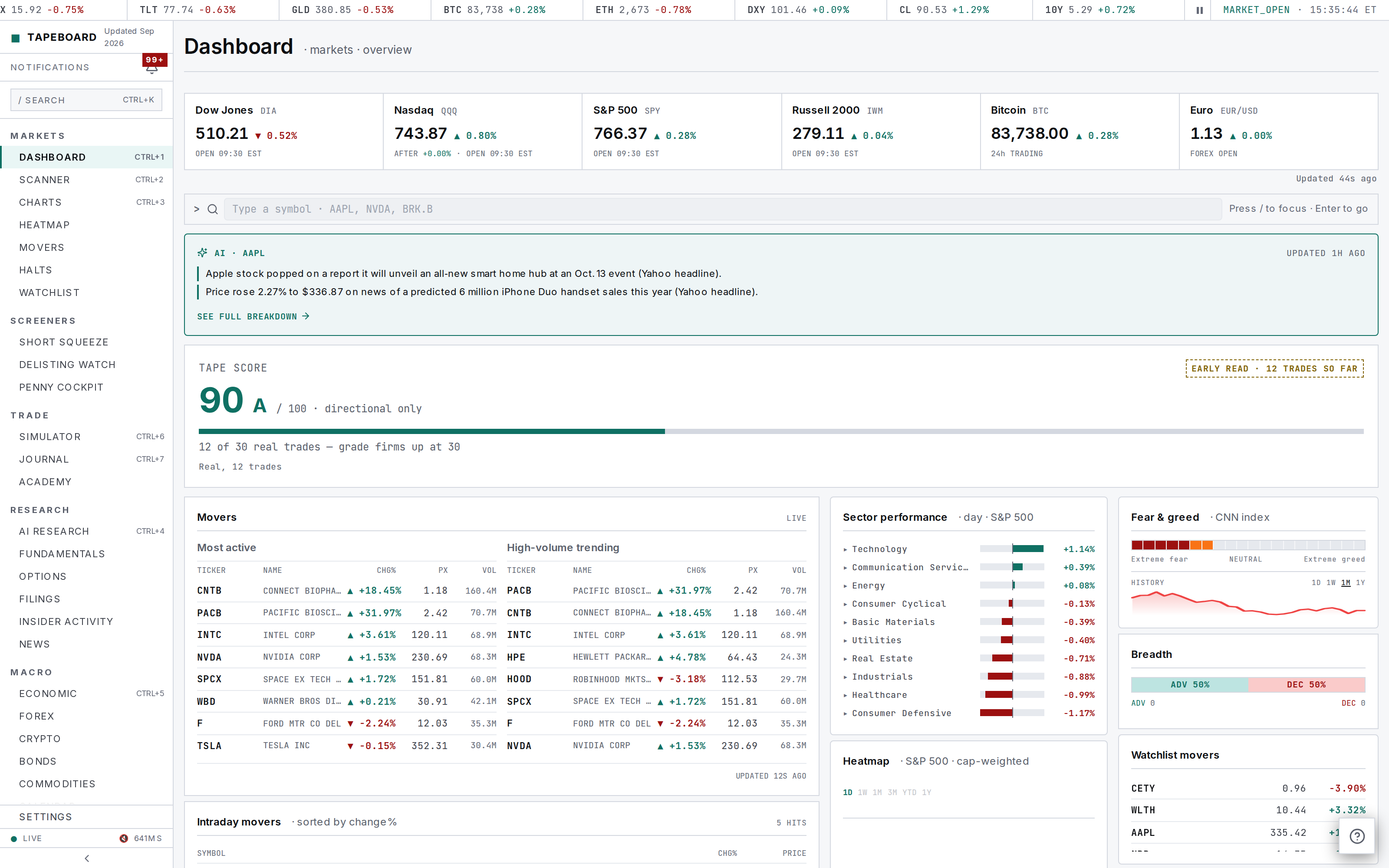The width and height of the screenshot is (1389, 868).
Task: Click the green LIVE status dot
Action: pos(14,839)
